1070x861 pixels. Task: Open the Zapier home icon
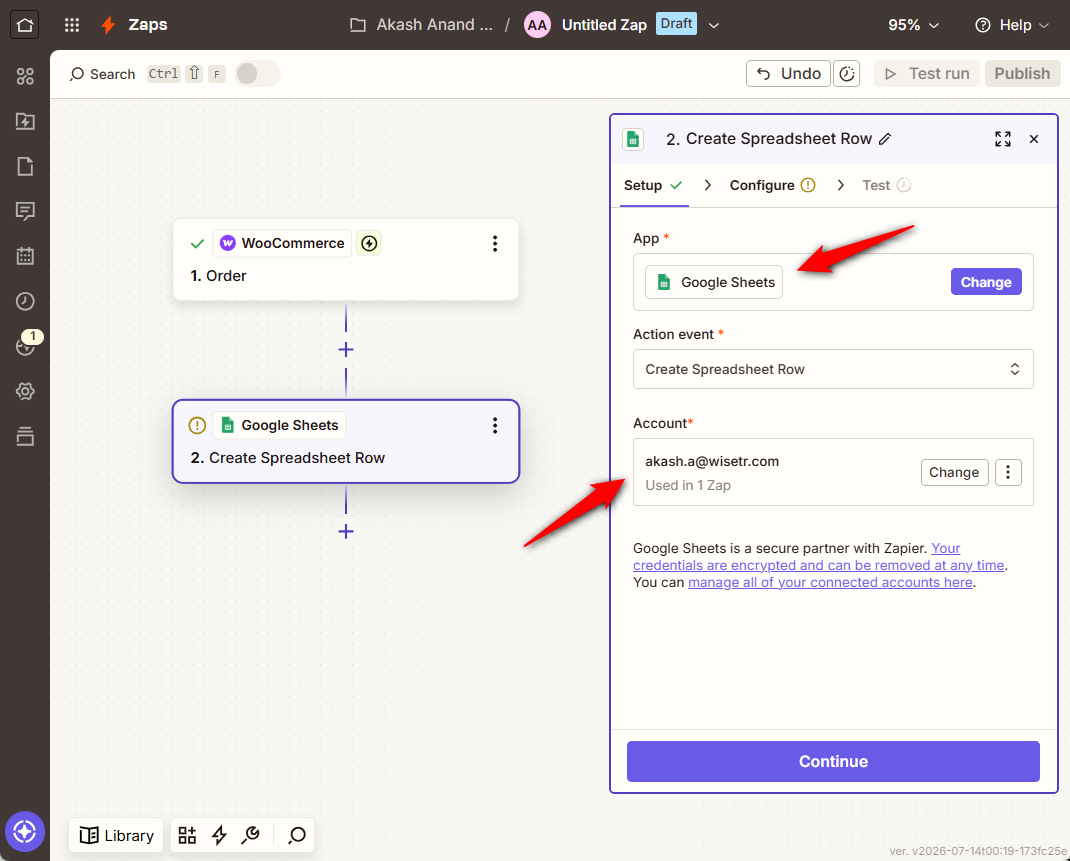tap(25, 25)
